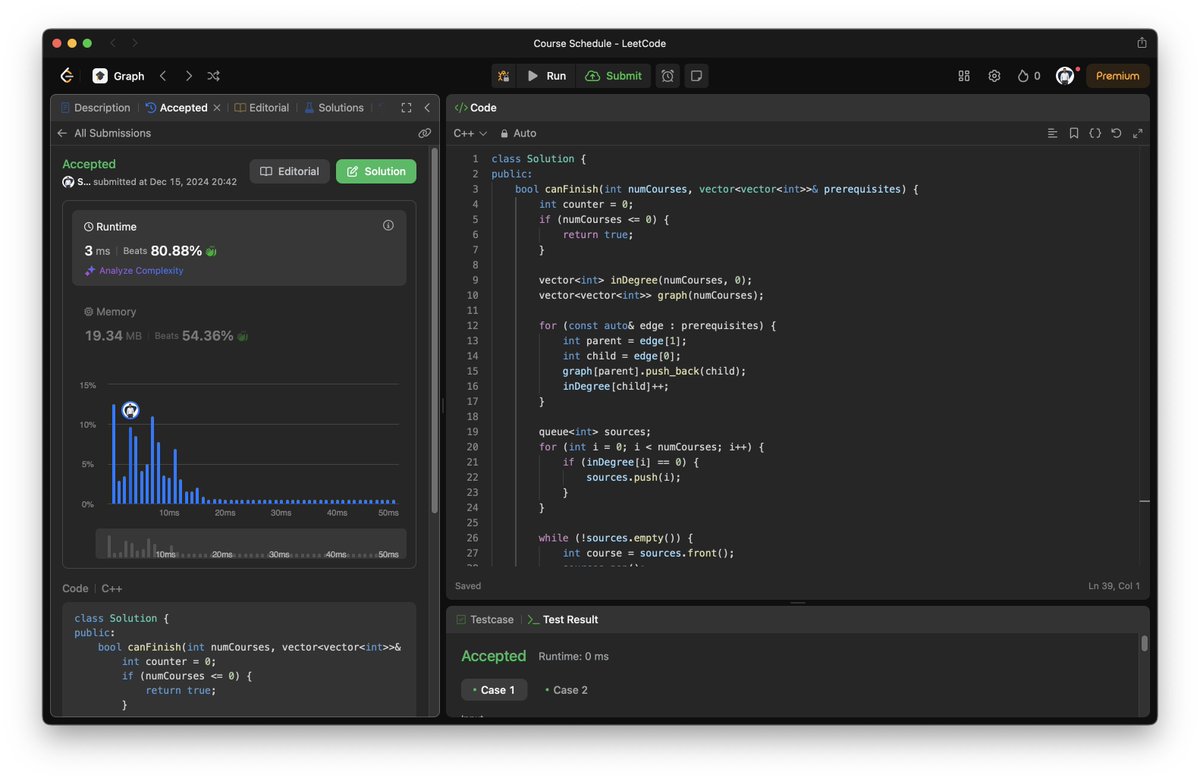Screen dimensions: 1200x781
Task: Run the code
Action: [x=546, y=76]
